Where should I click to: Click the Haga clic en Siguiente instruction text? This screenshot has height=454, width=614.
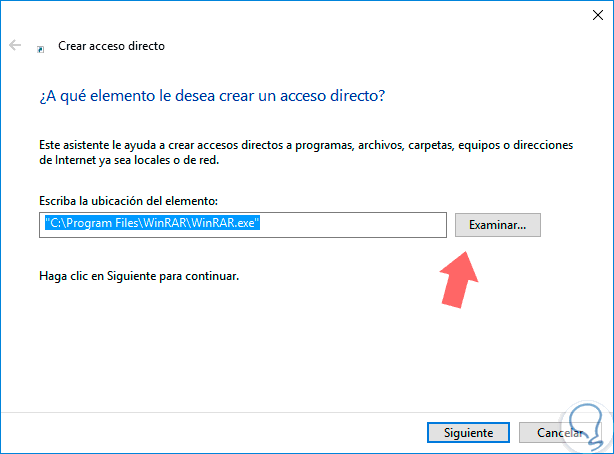[139, 273]
